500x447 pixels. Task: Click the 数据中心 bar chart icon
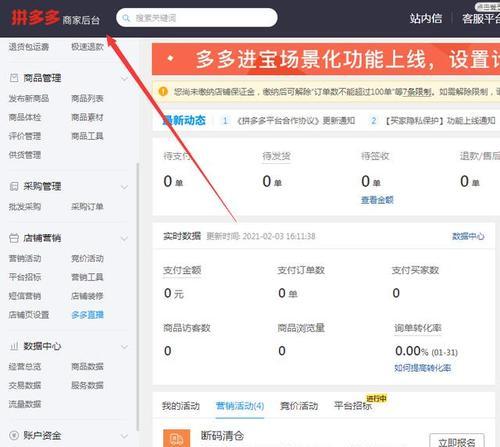pyautogui.click(x=14, y=346)
